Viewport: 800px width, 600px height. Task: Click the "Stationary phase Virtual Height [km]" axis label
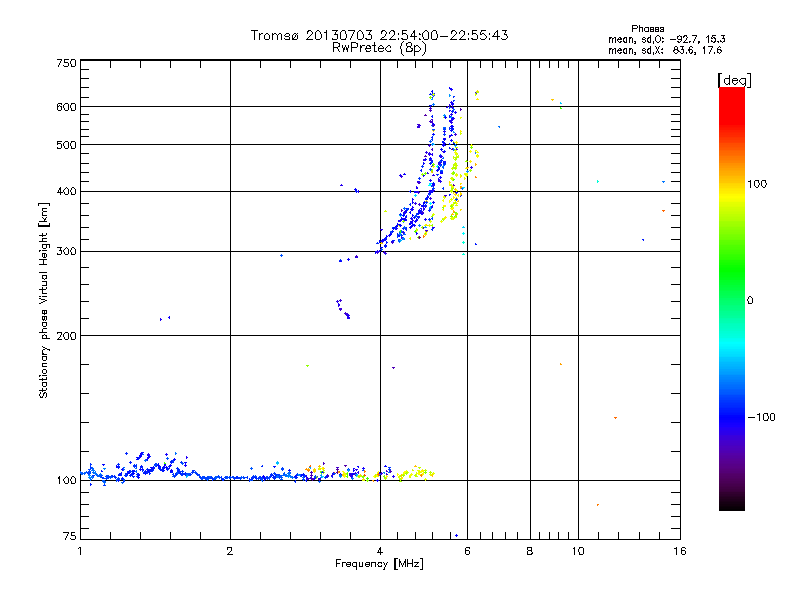(x=44, y=301)
